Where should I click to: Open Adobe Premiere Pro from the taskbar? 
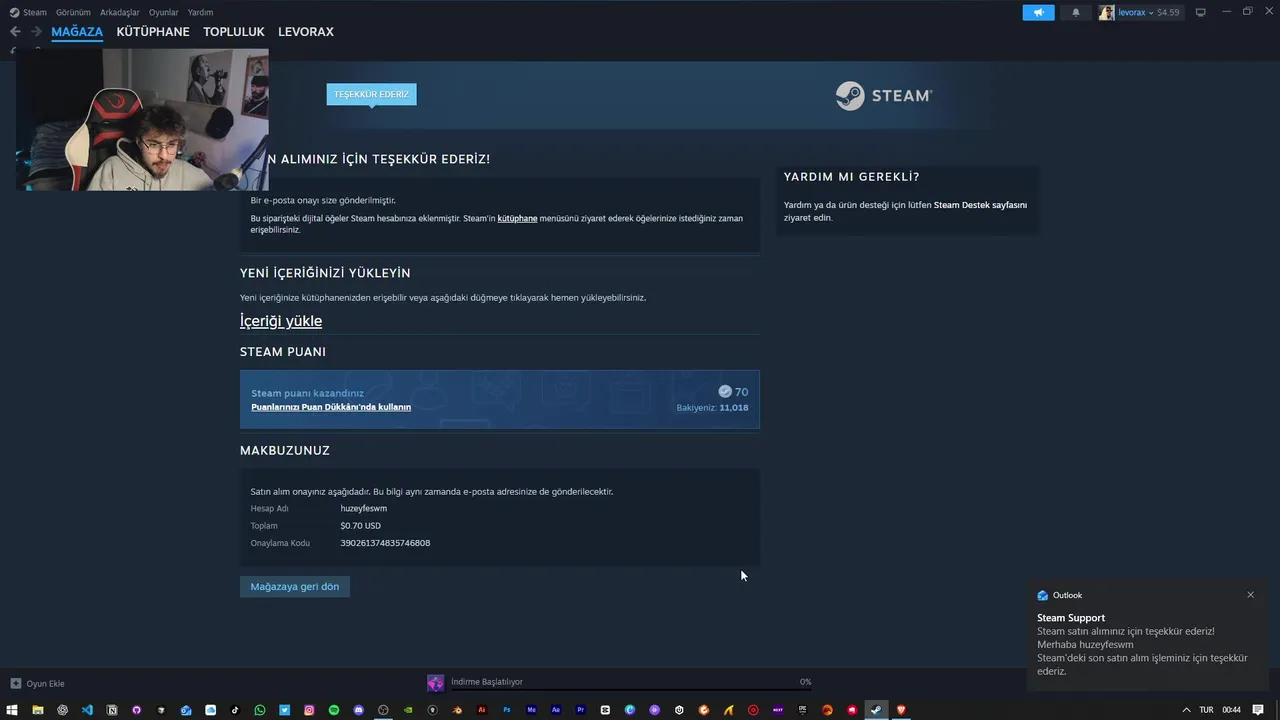tap(581, 710)
